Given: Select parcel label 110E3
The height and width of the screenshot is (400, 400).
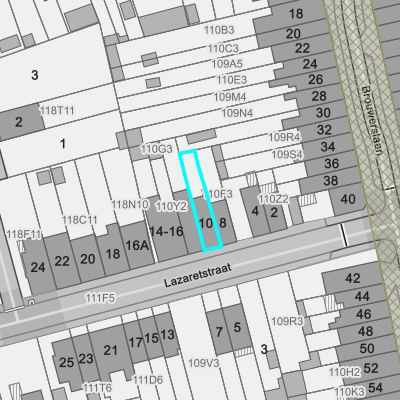Looking at the screenshot, I should [232, 80].
